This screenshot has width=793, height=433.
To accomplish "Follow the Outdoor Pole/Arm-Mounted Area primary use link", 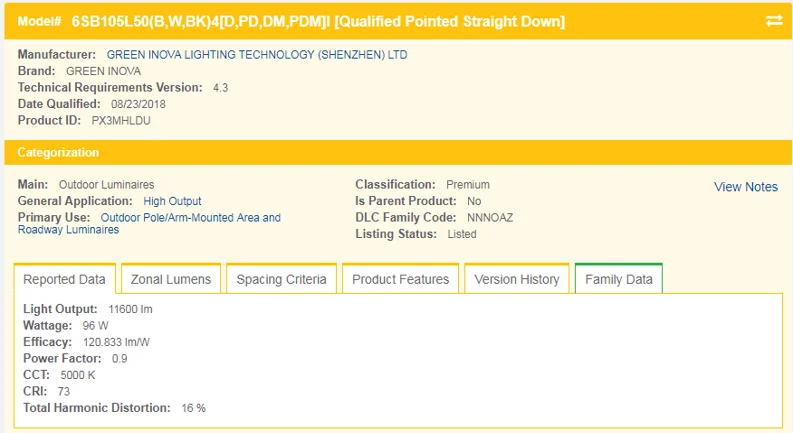I will coord(190,217).
